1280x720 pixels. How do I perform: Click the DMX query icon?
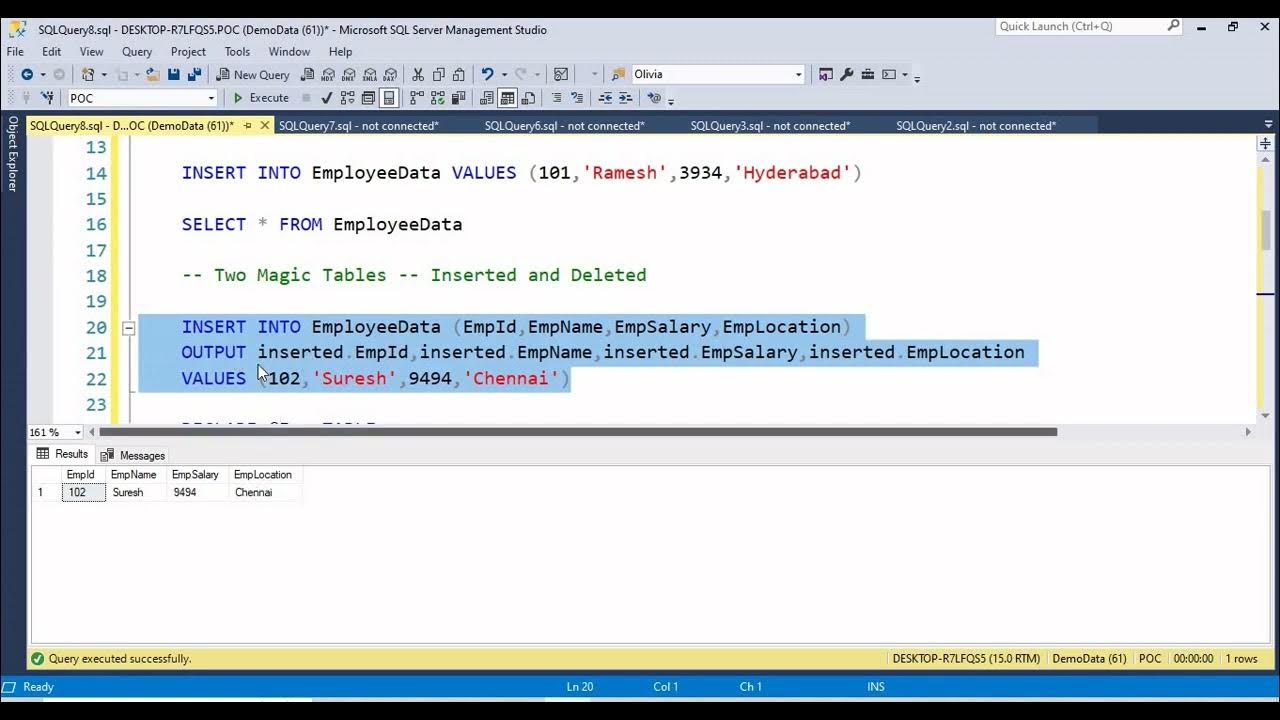[x=349, y=74]
